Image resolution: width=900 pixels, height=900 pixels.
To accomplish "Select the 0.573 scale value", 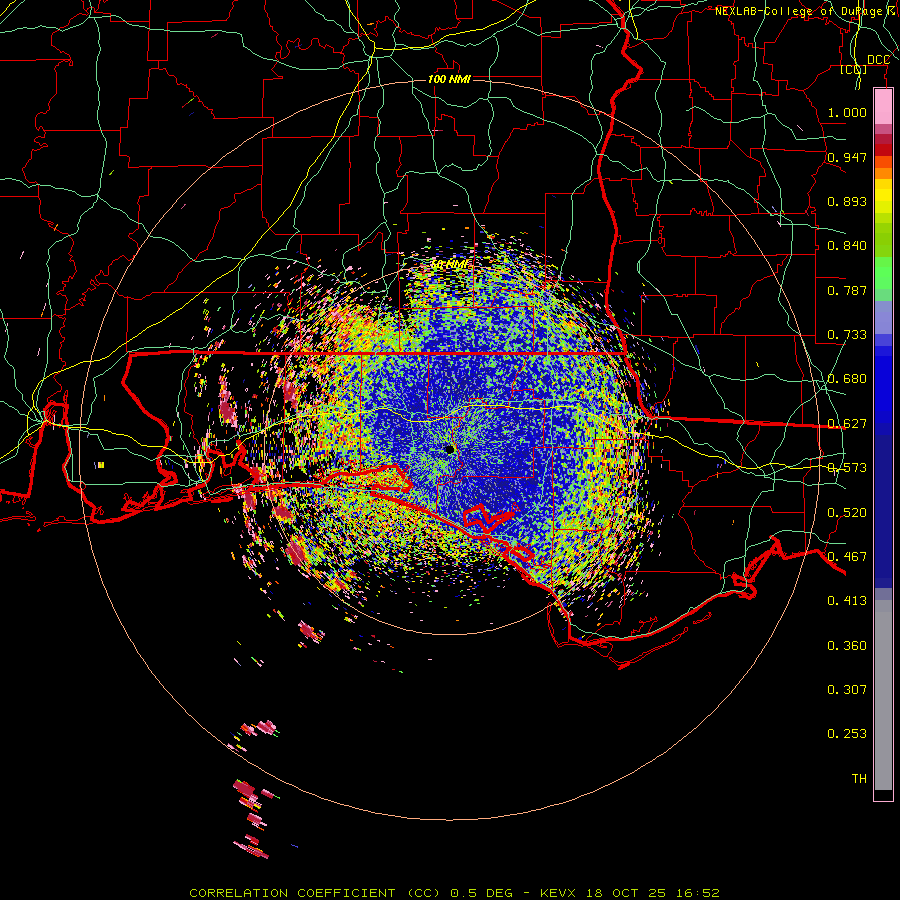I will (x=847, y=468).
